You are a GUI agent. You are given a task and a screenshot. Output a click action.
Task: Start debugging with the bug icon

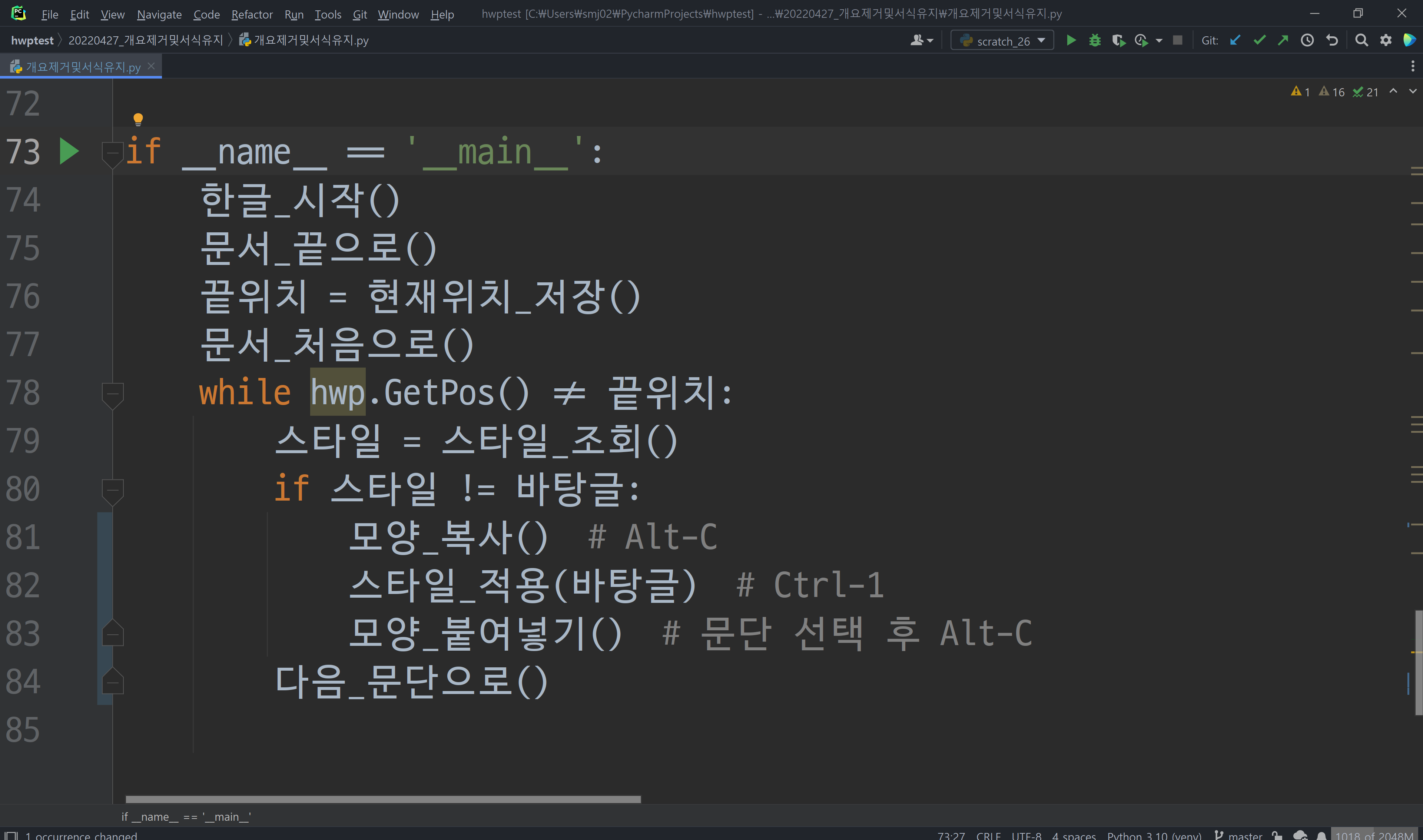click(x=1095, y=40)
